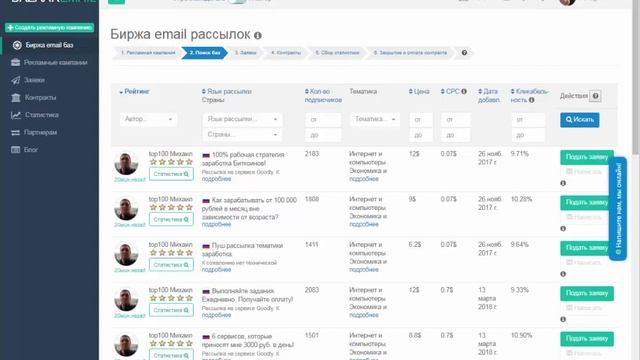Click topic подробнее in 1808 subscribers row
Viewport: 640px width, 360px height.
[364, 224]
